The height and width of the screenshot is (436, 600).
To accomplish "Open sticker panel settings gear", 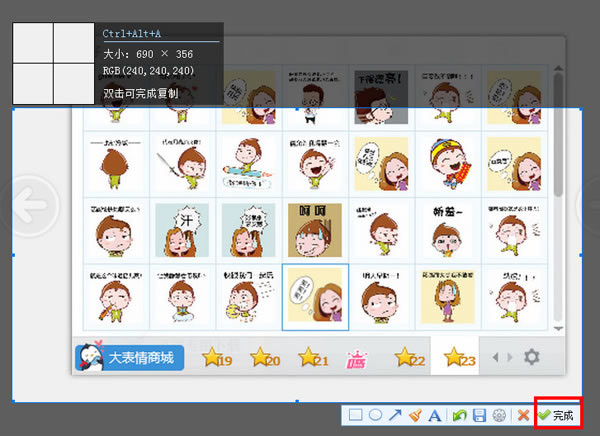I will click(532, 357).
